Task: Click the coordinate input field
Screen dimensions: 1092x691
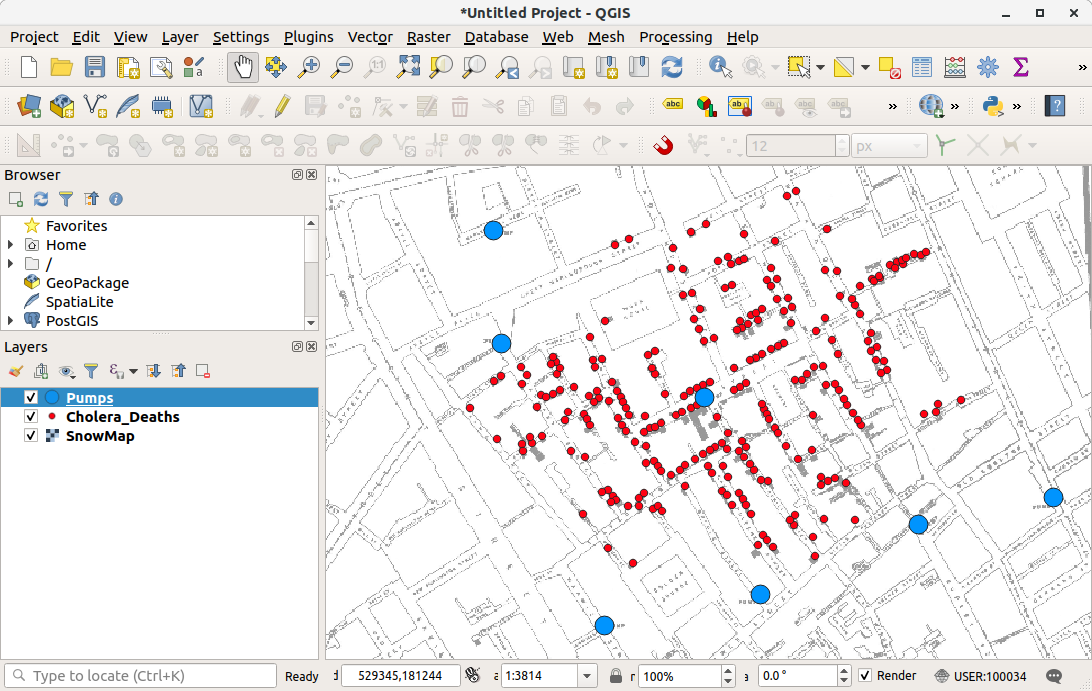Action: [x=400, y=676]
